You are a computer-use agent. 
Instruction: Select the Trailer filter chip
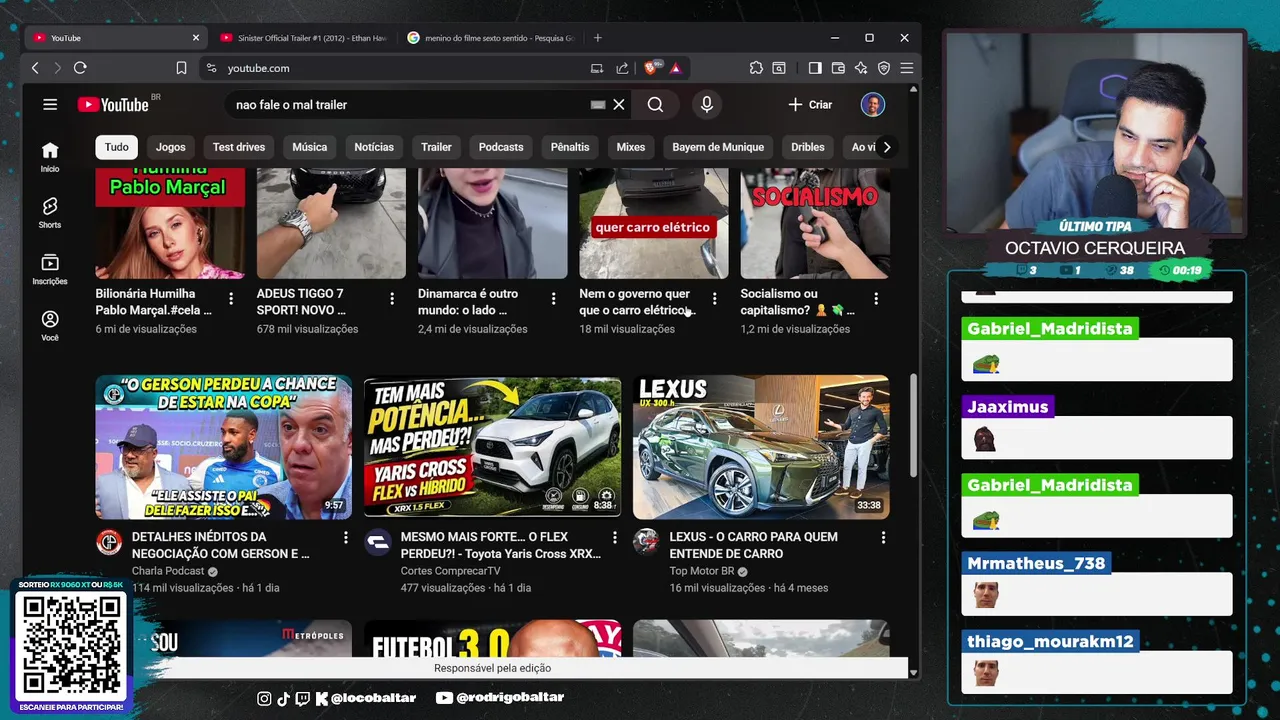pyautogui.click(x=436, y=147)
